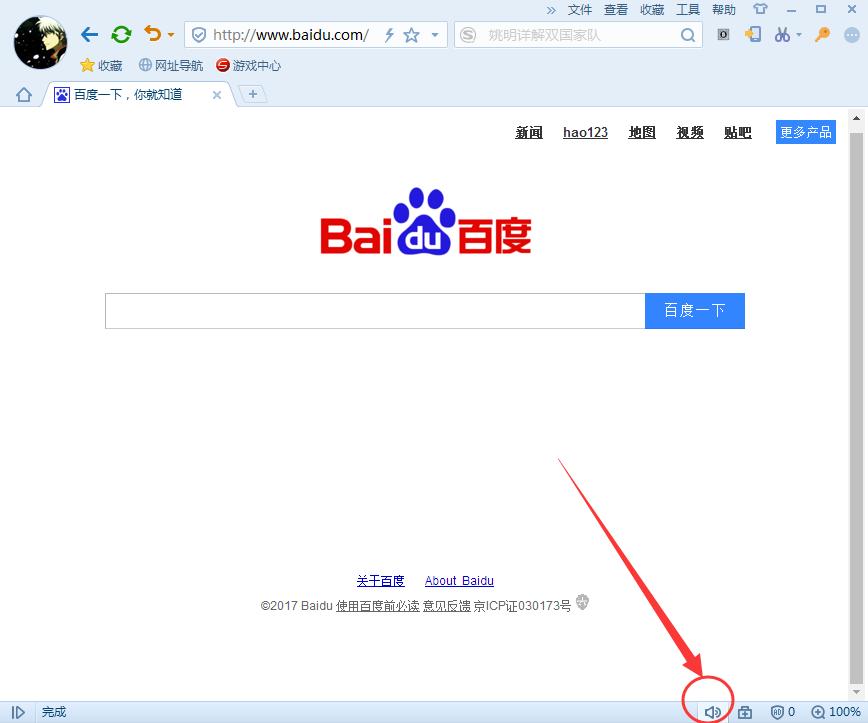The width and height of the screenshot is (868, 723).
Task: Click the 百度一下 search button
Action: coord(694,311)
